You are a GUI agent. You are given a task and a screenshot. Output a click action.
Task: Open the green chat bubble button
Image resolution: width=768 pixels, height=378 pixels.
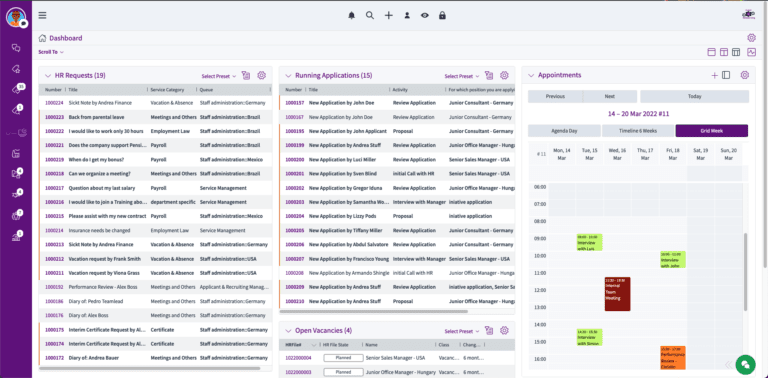coord(745,365)
